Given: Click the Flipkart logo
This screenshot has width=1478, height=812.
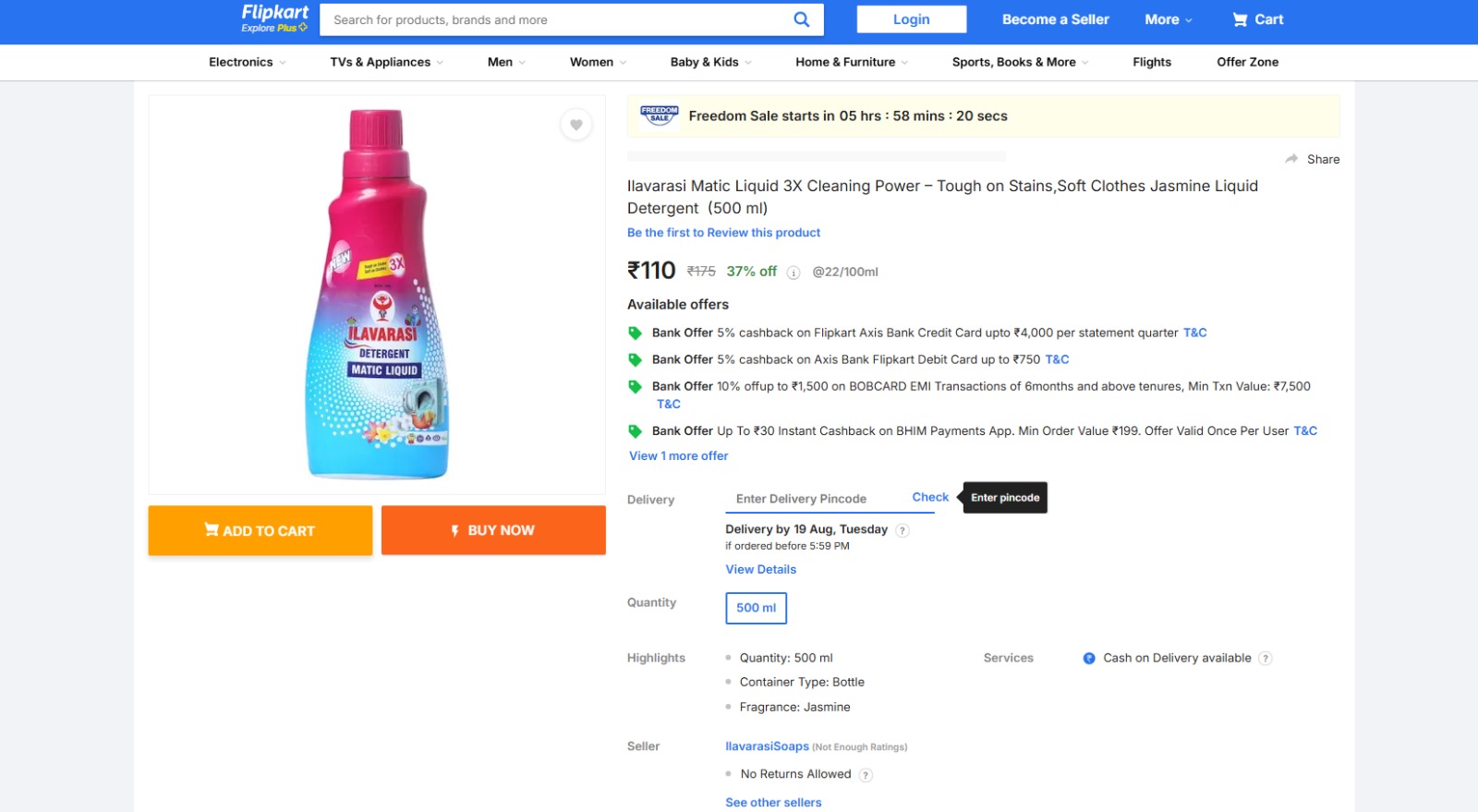Looking at the screenshot, I should pyautogui.click(x=274, y=13).
